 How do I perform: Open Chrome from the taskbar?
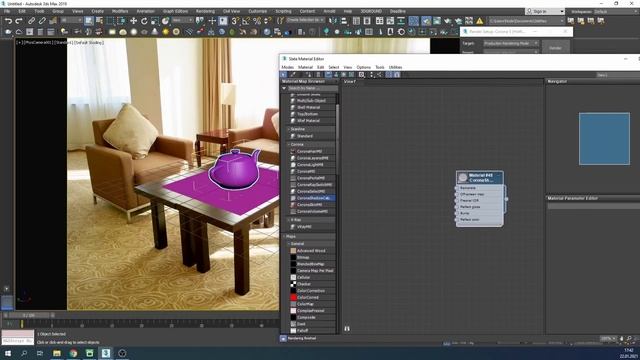point(73,353)
